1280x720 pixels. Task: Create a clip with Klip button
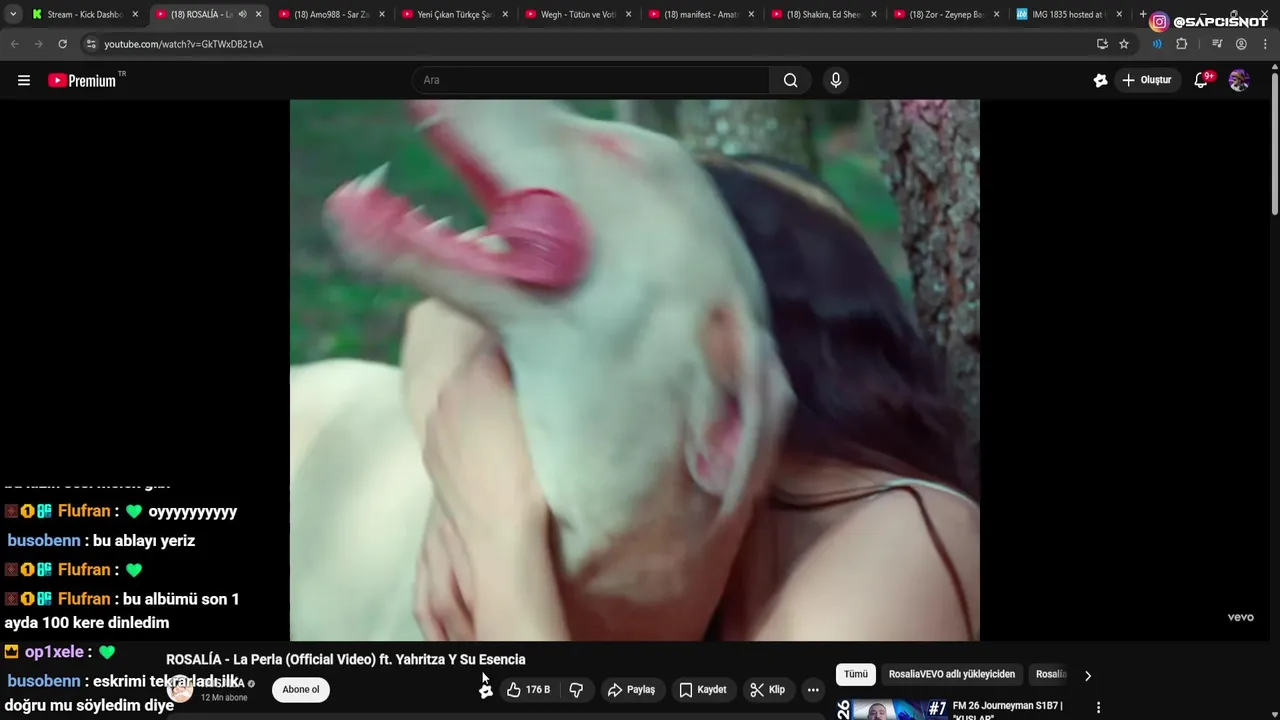(x=768, y=690)
